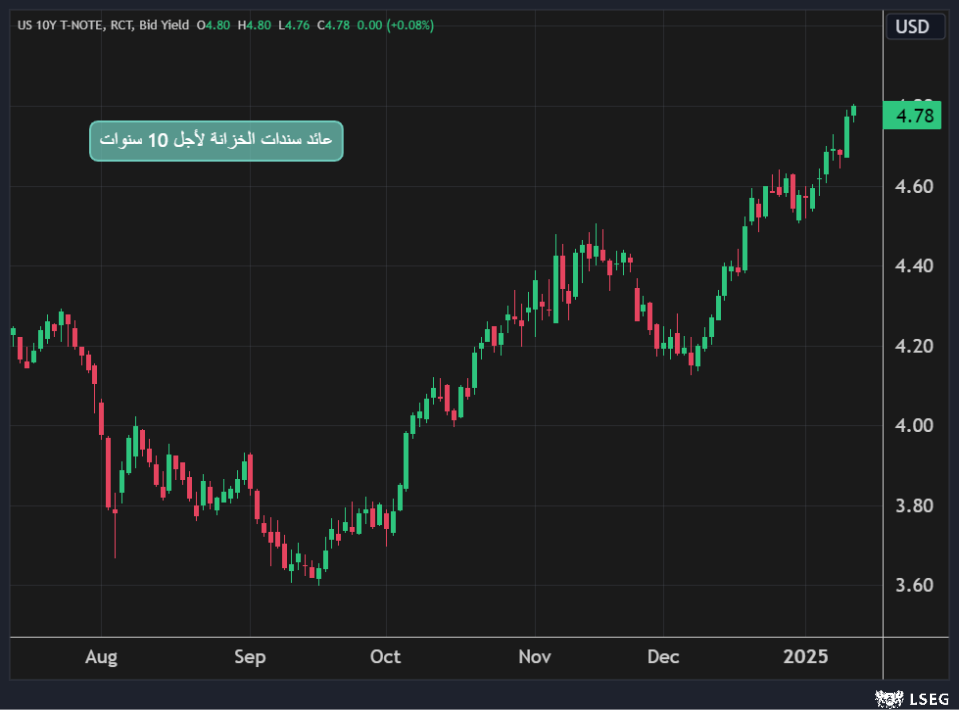Select the 2025 label on time axis

(806, 657)
